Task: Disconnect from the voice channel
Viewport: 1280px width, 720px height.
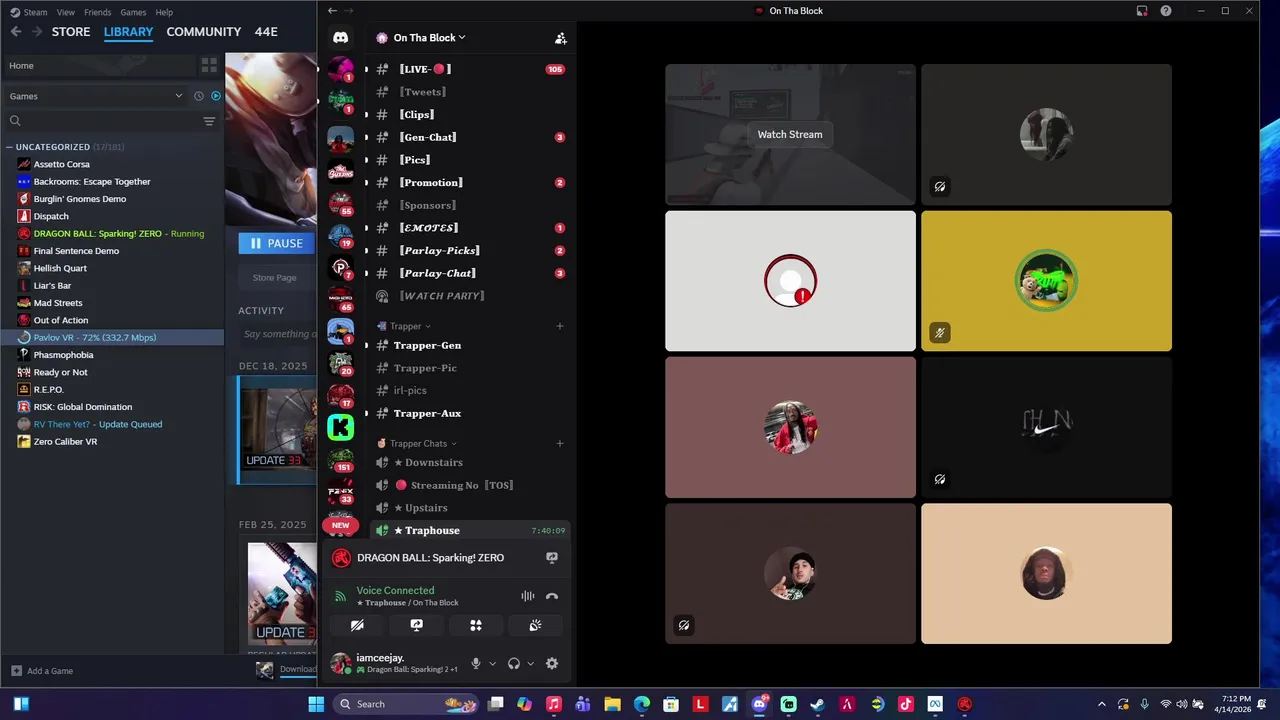Action: tap(551, 596)
